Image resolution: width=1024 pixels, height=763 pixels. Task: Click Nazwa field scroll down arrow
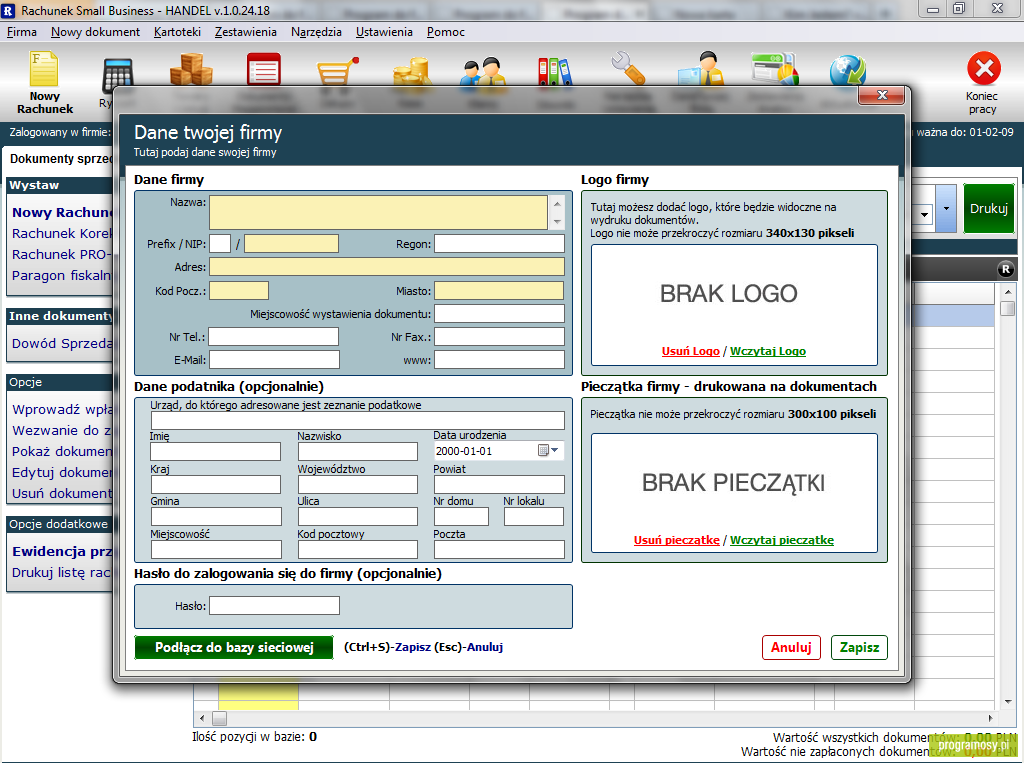(557, 221)
